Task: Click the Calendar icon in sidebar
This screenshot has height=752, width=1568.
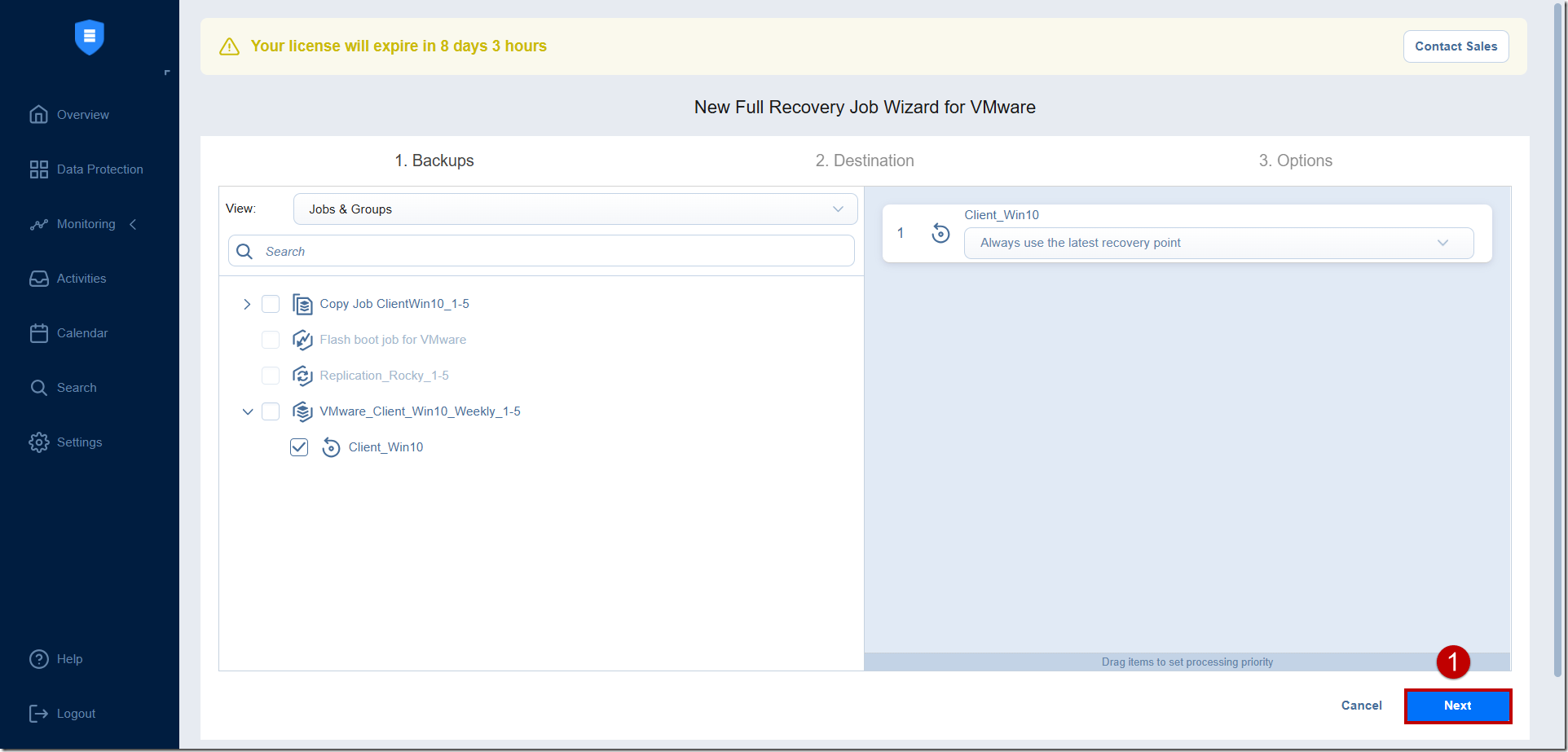Action: [x=38, y=333]
